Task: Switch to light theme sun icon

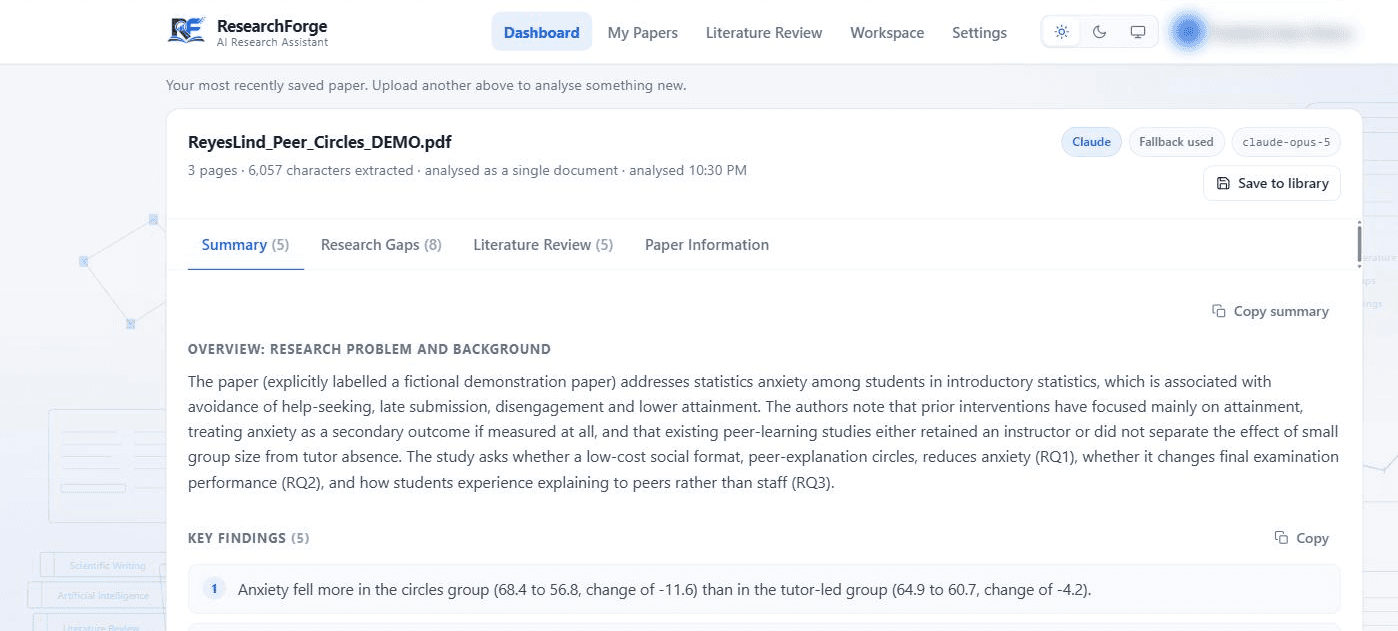Action: tap(1062, 32)
